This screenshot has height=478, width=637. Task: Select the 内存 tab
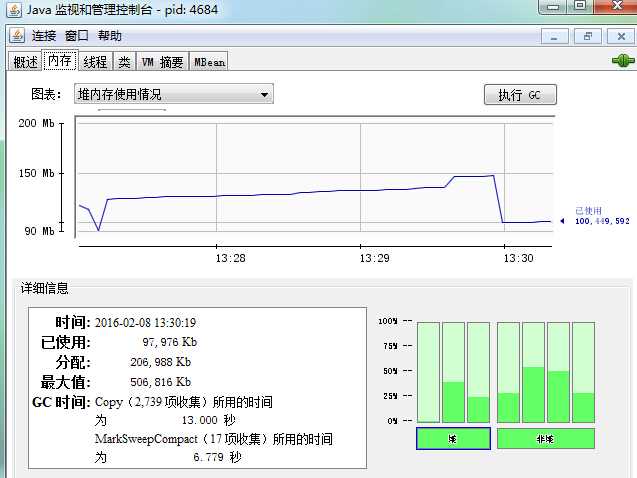pos(60,61)
